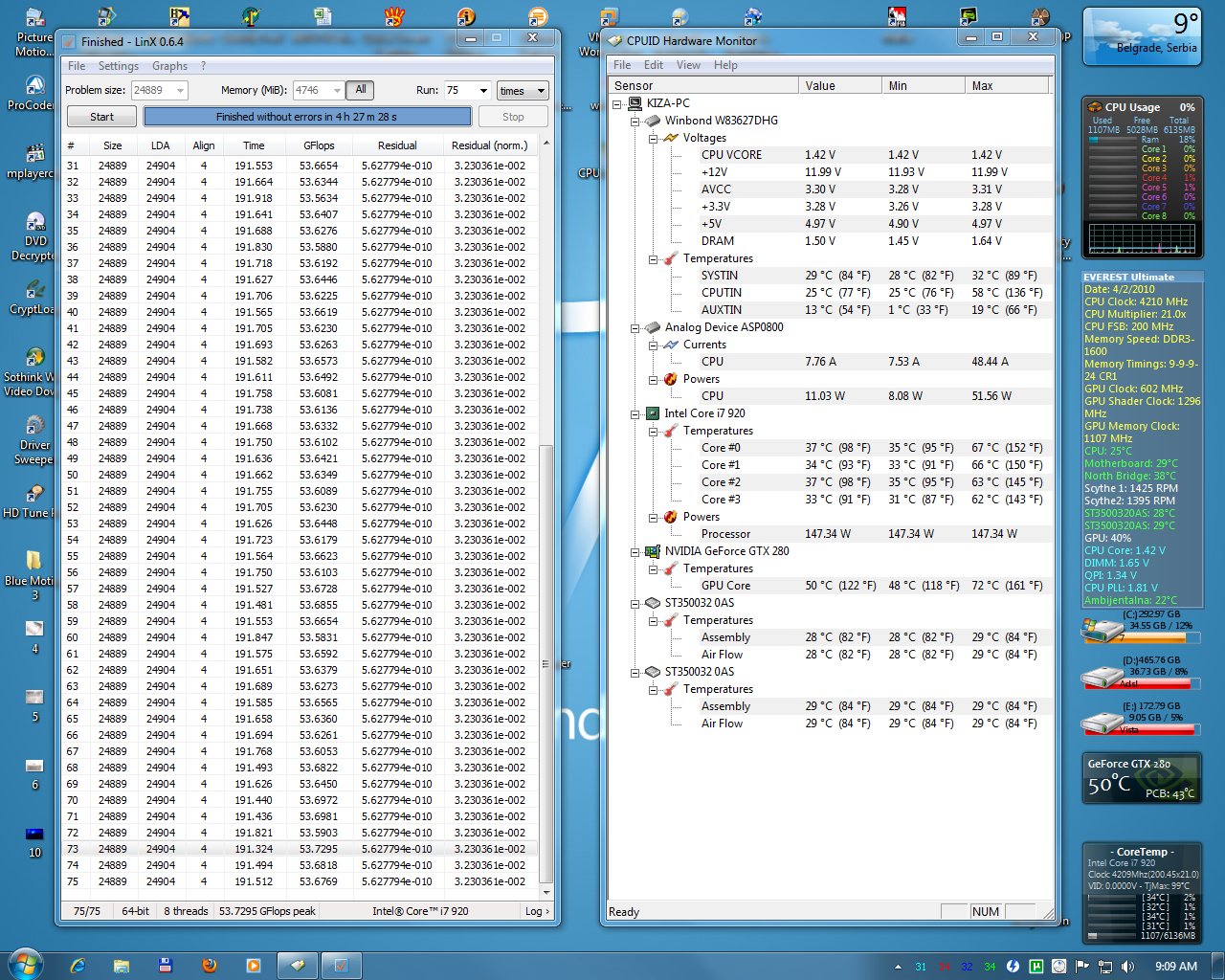Open the CoreTemp gadget

point(1141,893)
